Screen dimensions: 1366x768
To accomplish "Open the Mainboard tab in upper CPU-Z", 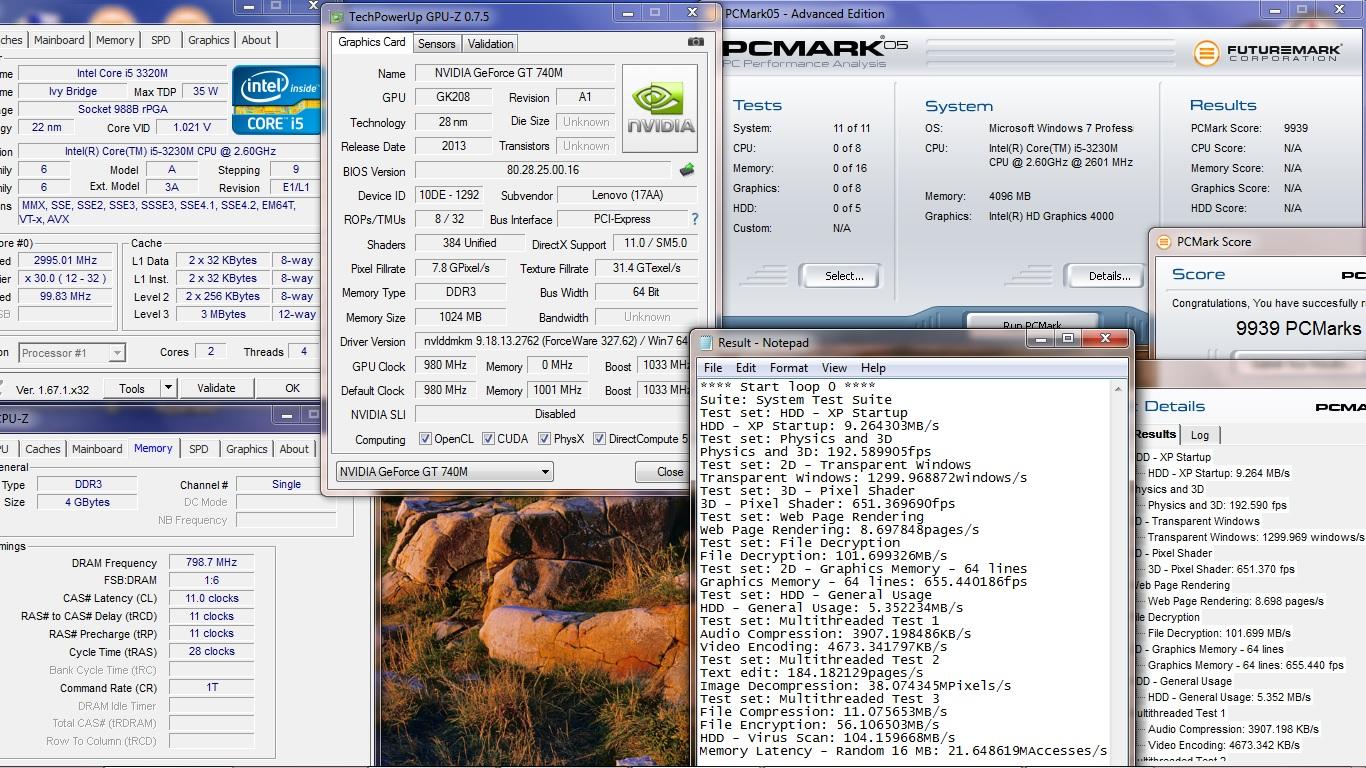I will [x=59, y=40].
